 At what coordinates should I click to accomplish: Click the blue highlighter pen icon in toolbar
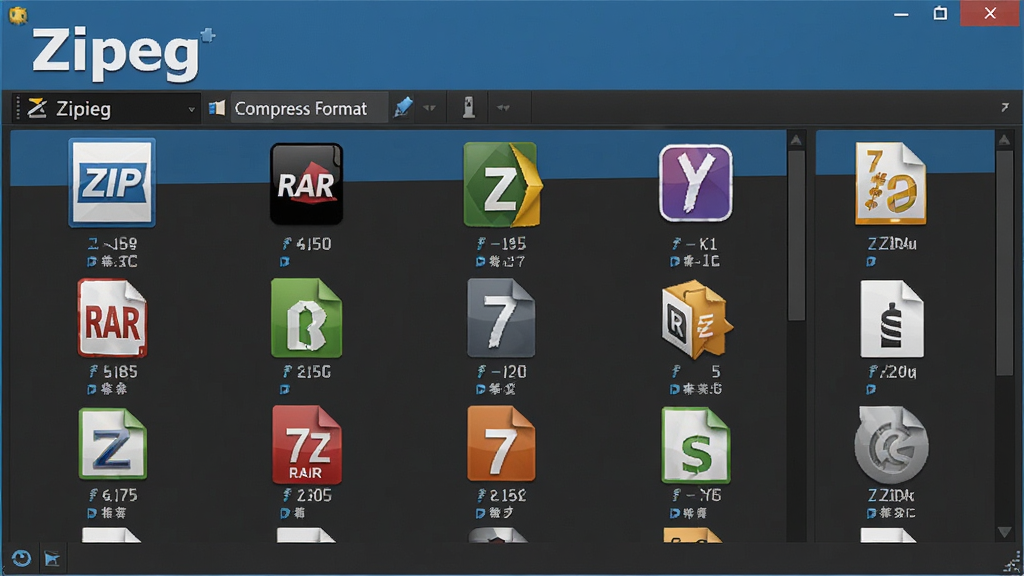403,107
